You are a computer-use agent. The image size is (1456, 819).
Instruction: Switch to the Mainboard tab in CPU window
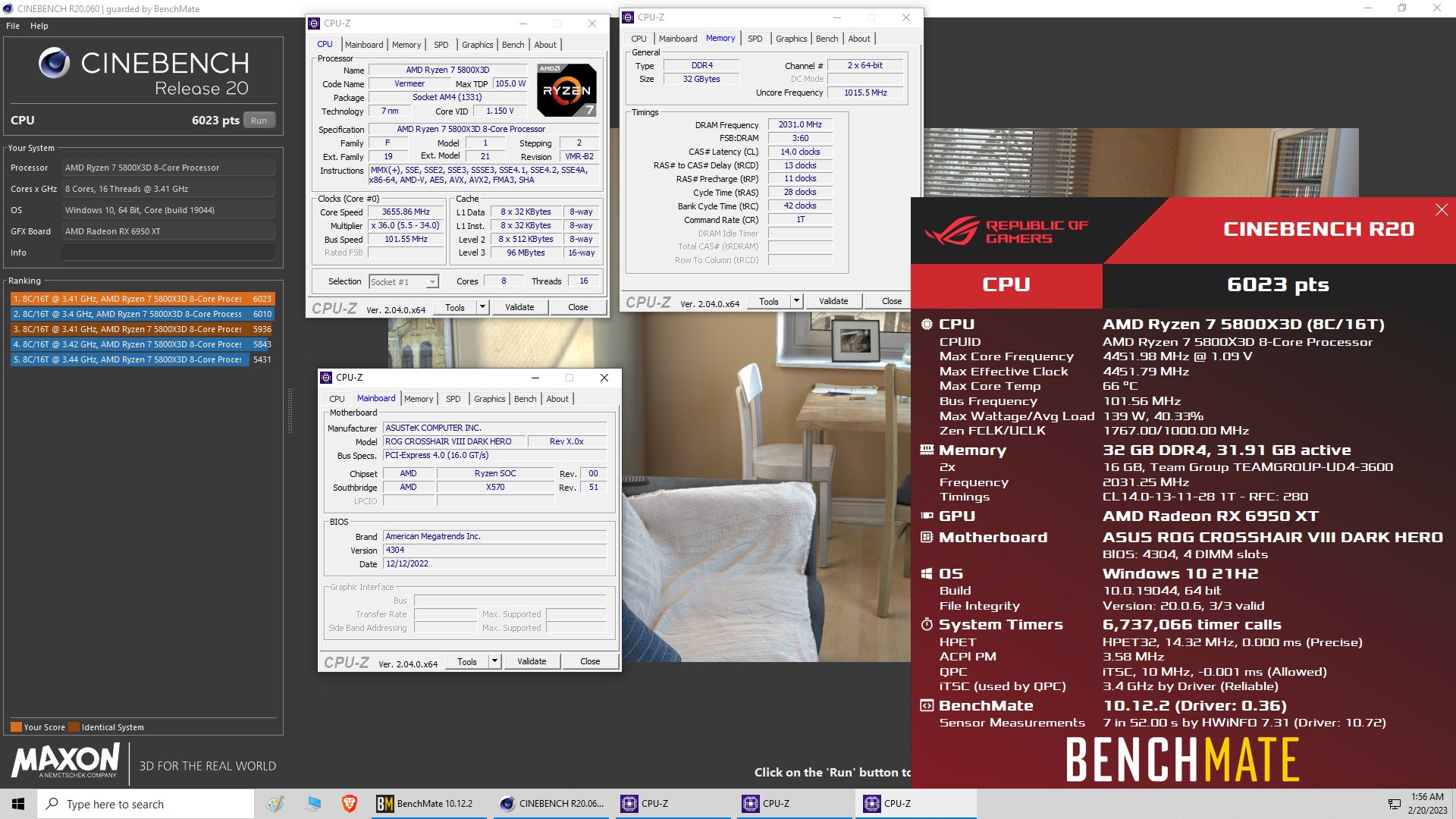tap(364, 45)
